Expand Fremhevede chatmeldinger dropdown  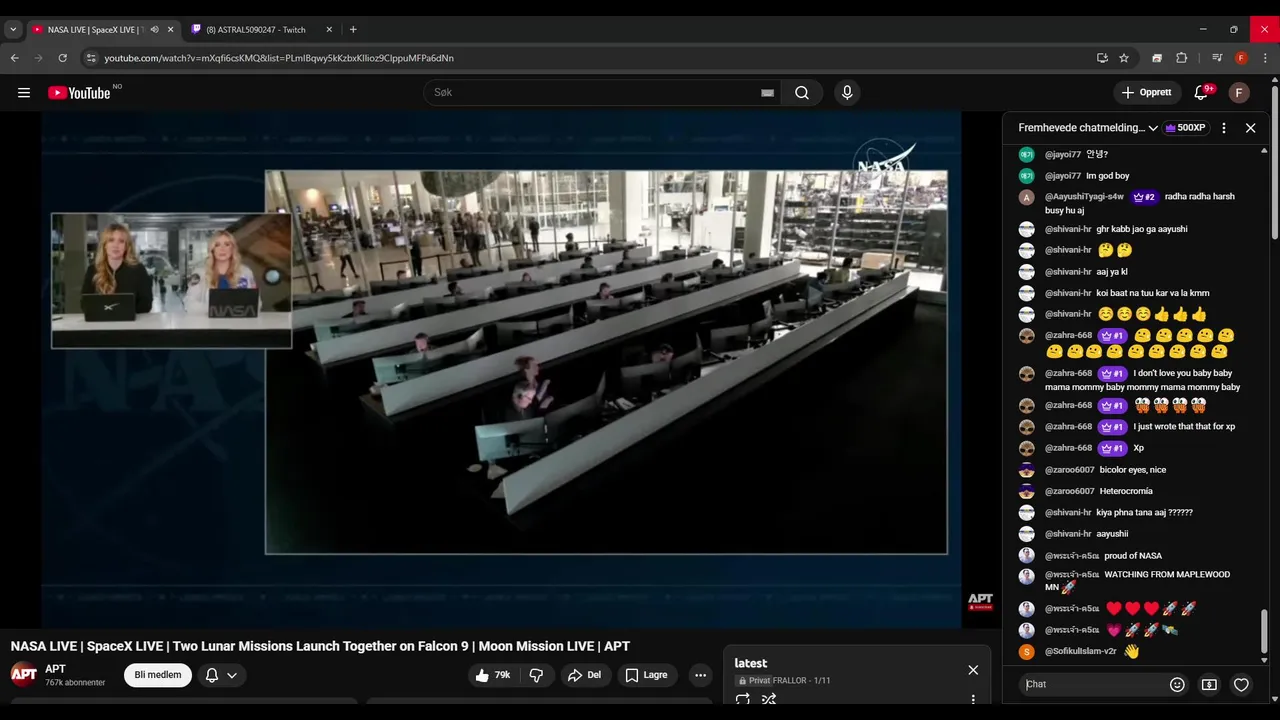(1088, 128)
